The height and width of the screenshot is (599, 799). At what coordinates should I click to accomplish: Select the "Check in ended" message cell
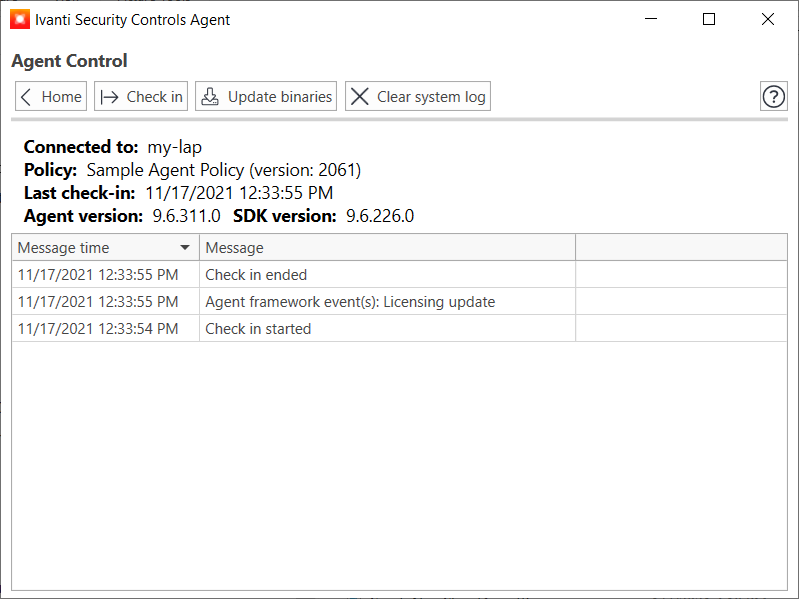click(x=387, y=275)
